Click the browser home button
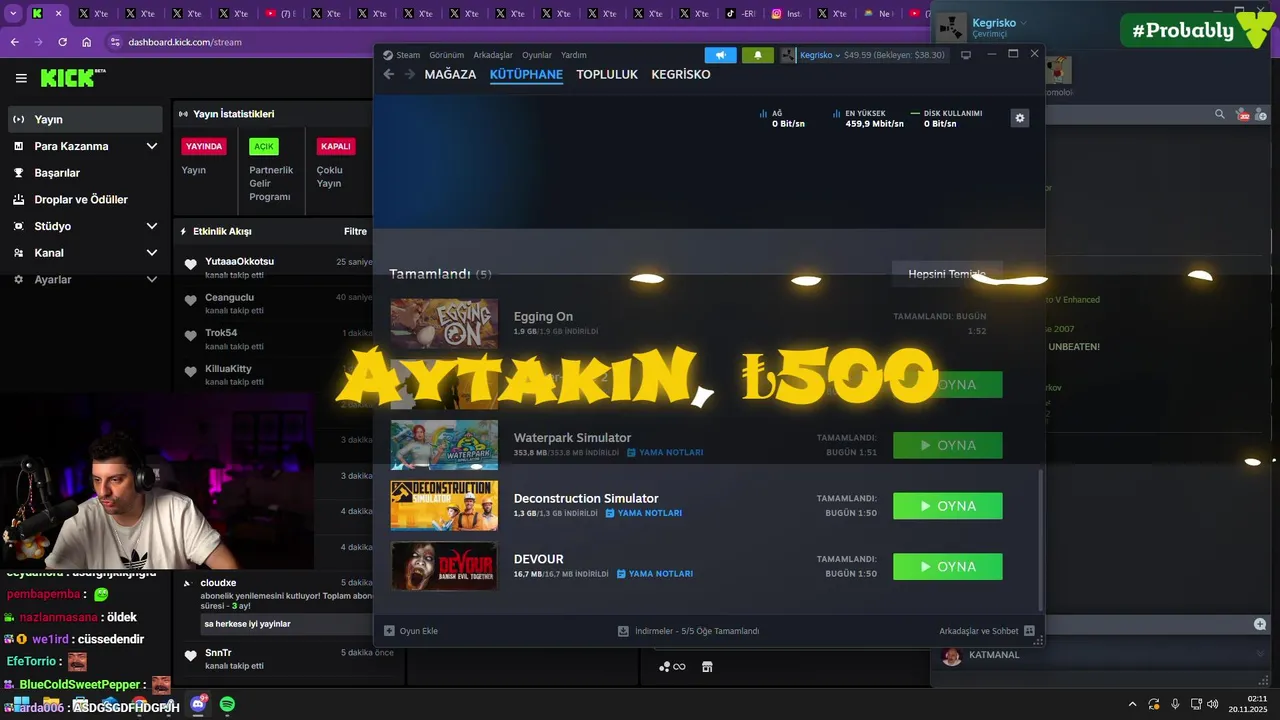Viewport: 1280px width, 720px height. (87, 42)
